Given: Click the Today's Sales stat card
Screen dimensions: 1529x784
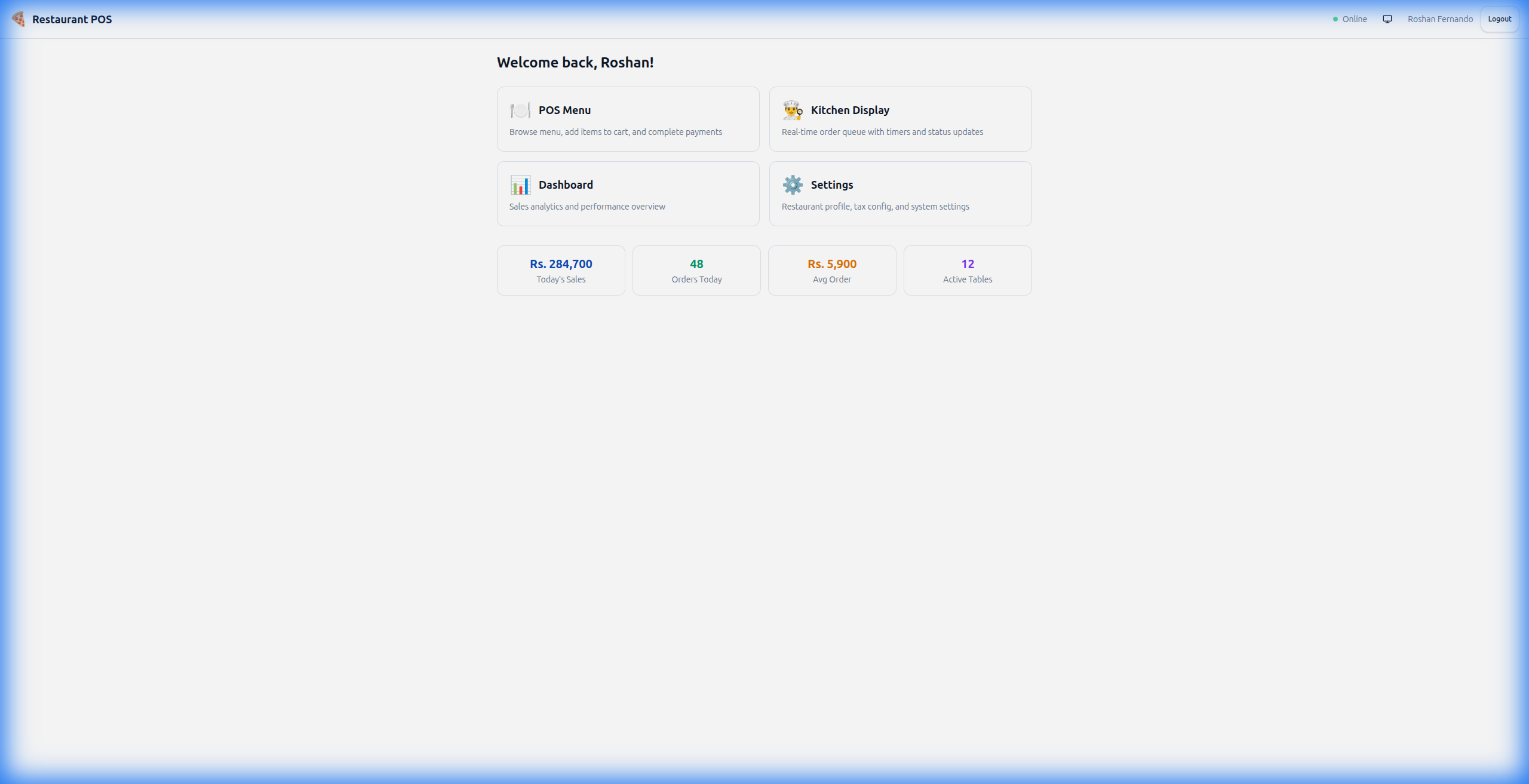Looking at the screenshot, I should point(561,270).
